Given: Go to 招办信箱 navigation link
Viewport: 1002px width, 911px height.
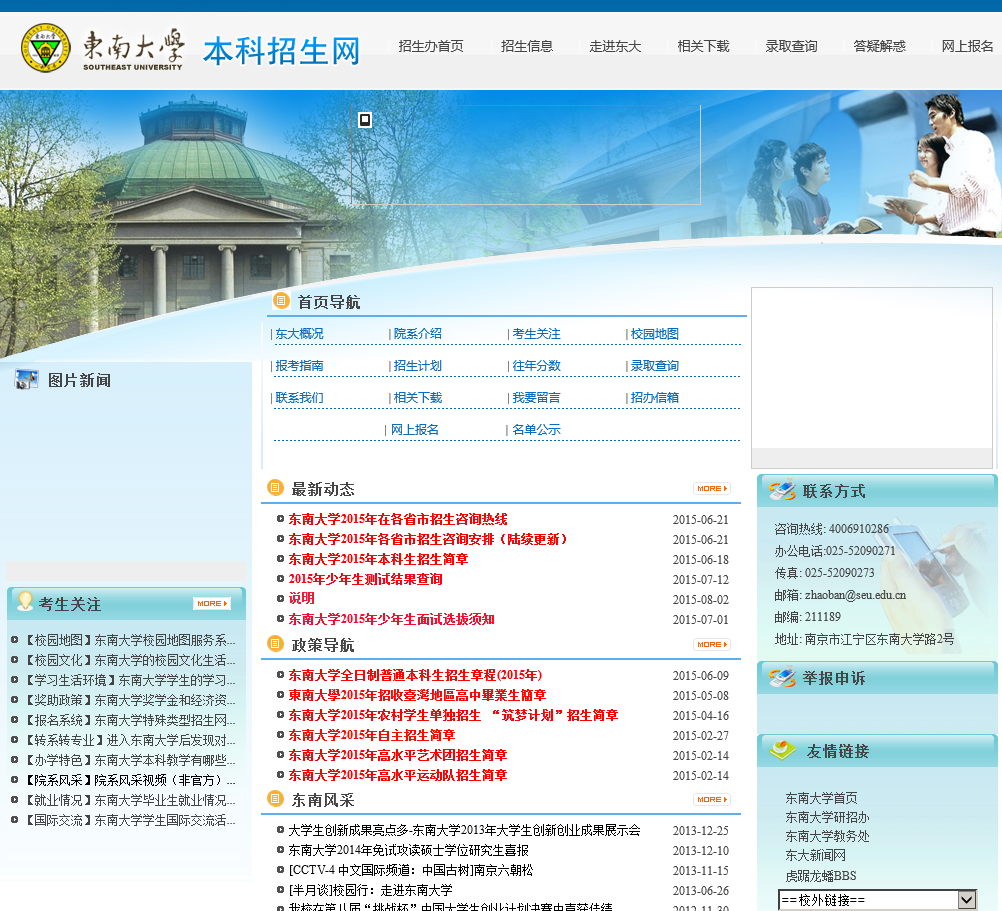Looking at the screenshot, I should 654,398.
